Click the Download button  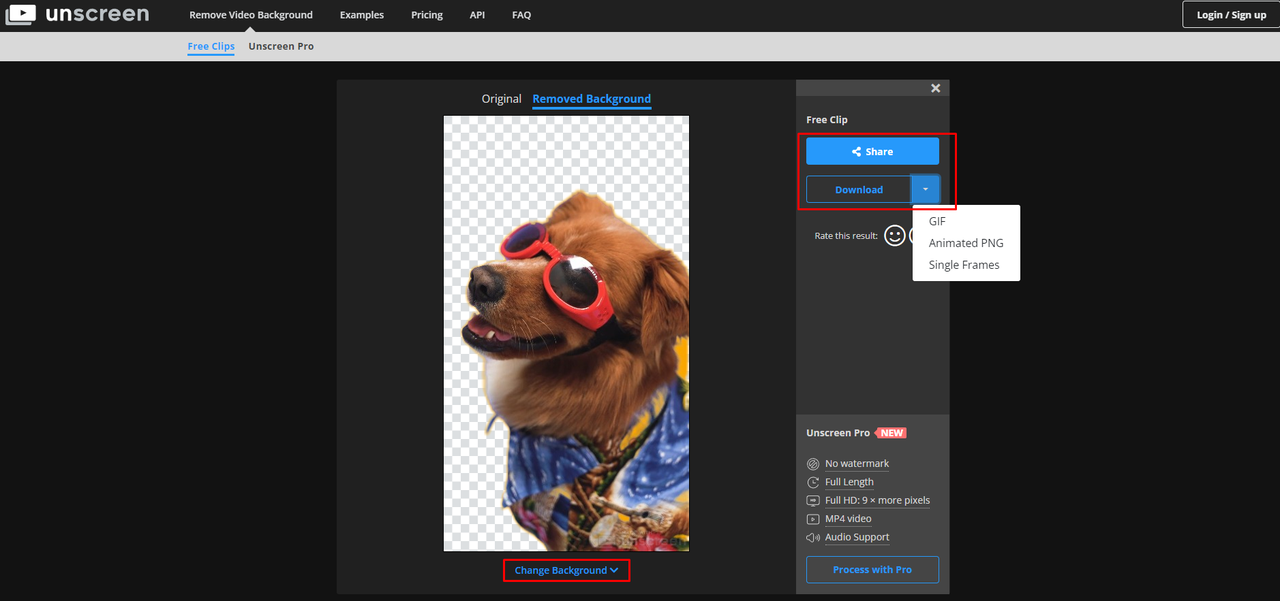click(859, 189)
